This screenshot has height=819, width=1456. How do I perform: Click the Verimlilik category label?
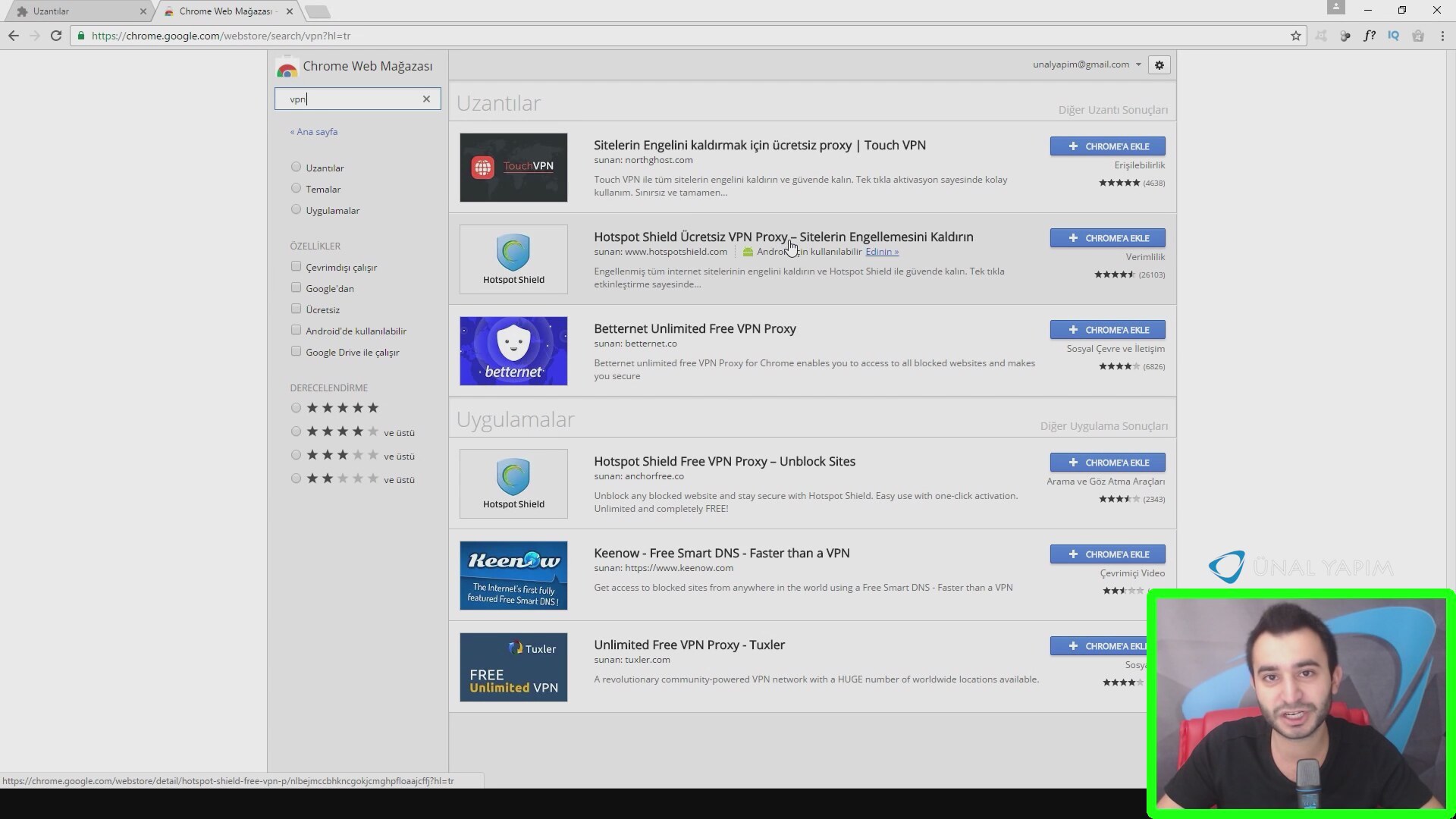pos(1145,257)
